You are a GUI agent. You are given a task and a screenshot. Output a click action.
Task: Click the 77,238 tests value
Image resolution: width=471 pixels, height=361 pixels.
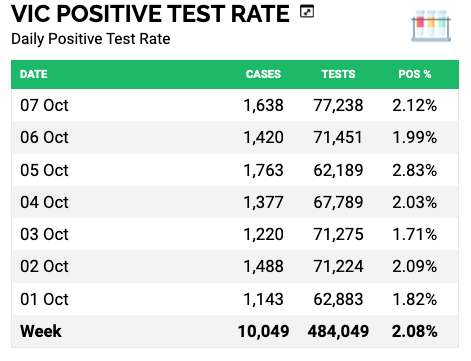point(338,105)
